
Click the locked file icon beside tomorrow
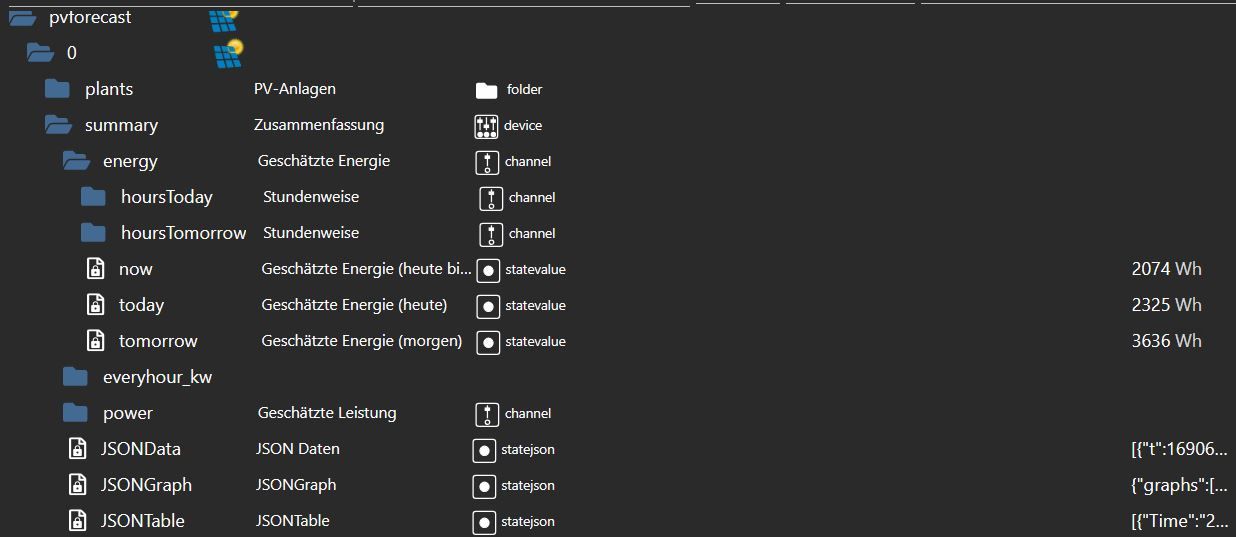(x=95, y=341)
